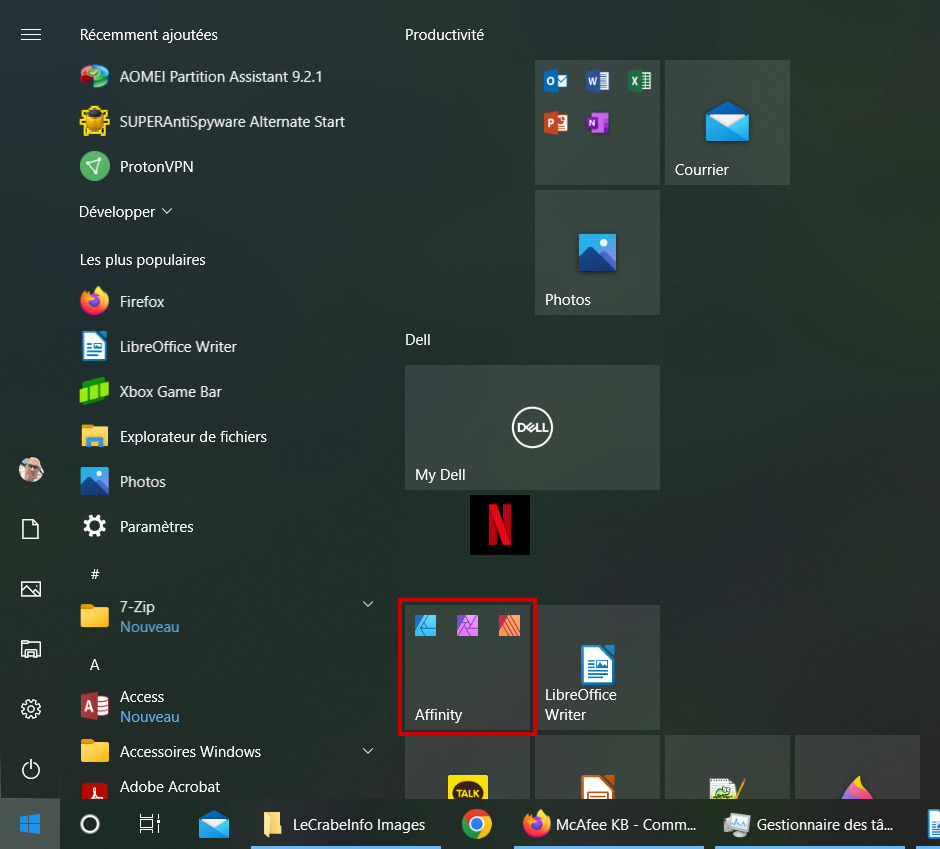Open Affinity Designer in the Affinity folder
This screenshot has width=940, height=849.
pos(426,625)
